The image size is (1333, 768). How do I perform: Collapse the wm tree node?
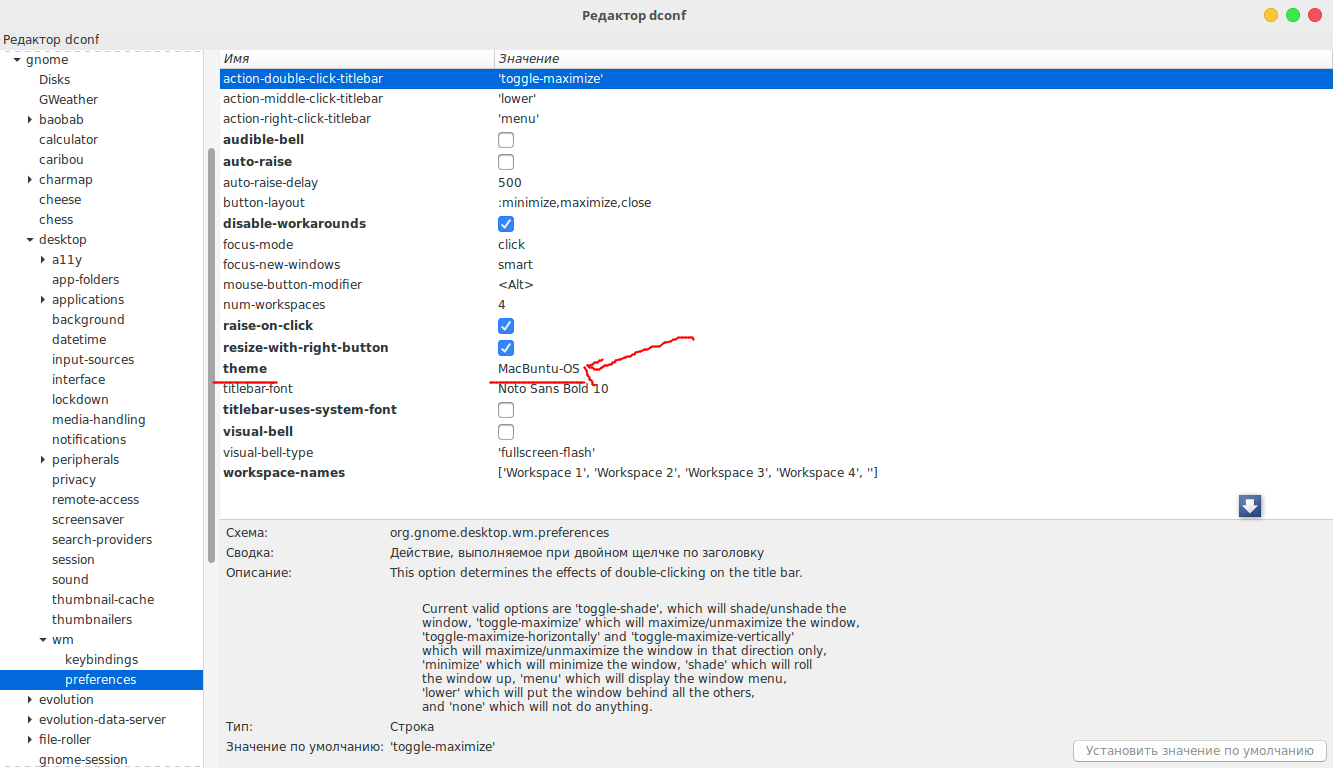pos(43,640)
